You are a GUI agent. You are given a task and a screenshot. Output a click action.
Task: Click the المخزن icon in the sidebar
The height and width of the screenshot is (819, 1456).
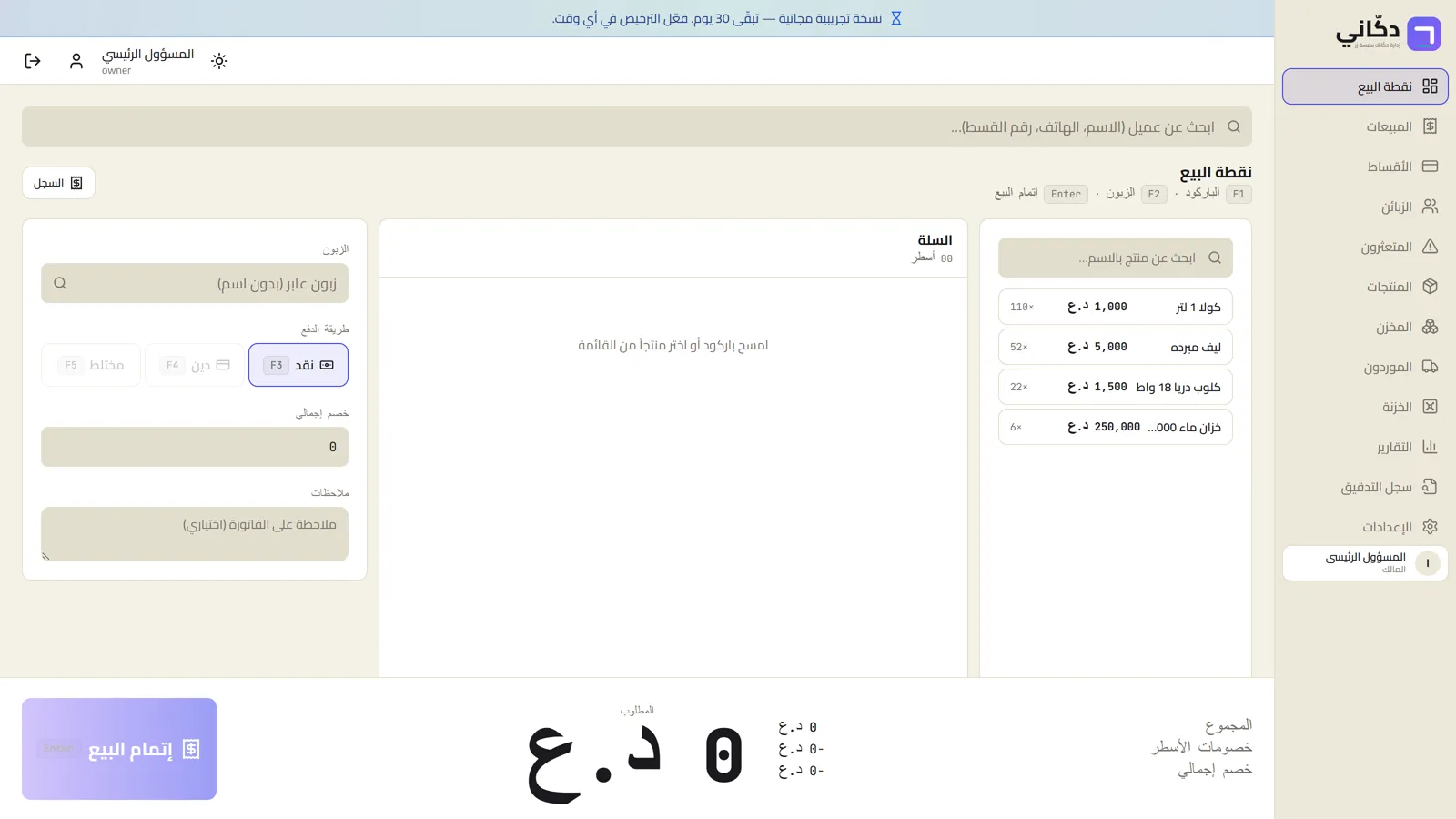coord(1431,327)
